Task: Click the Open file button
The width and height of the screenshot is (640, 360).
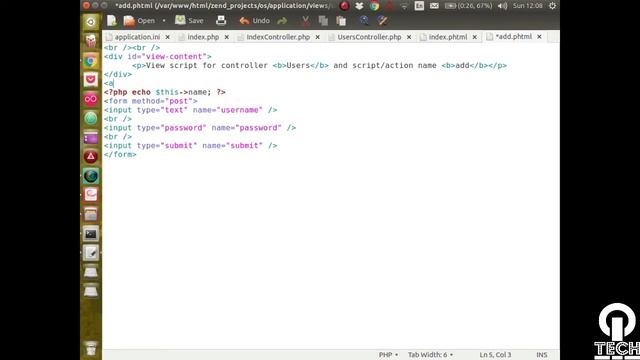Action: [x=140, y=20]
